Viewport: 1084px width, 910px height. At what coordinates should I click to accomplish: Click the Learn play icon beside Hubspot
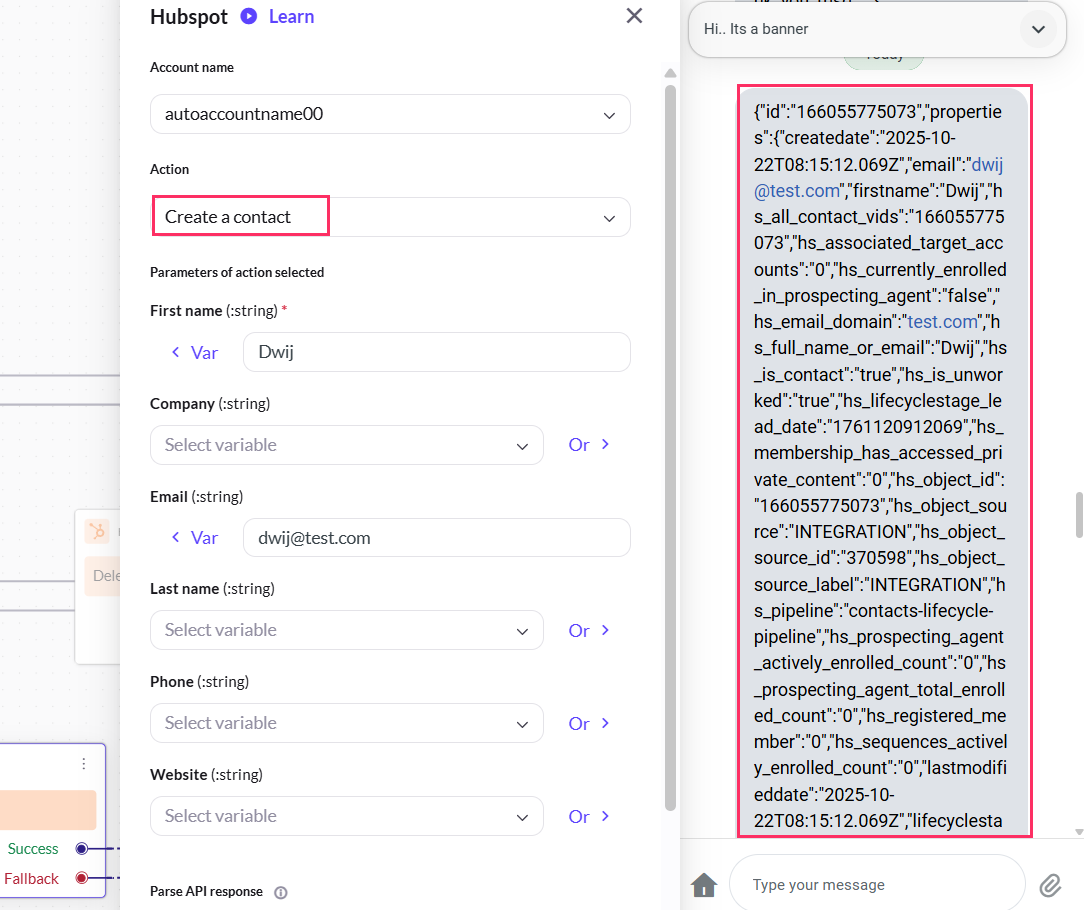click(x=249, y=16)
